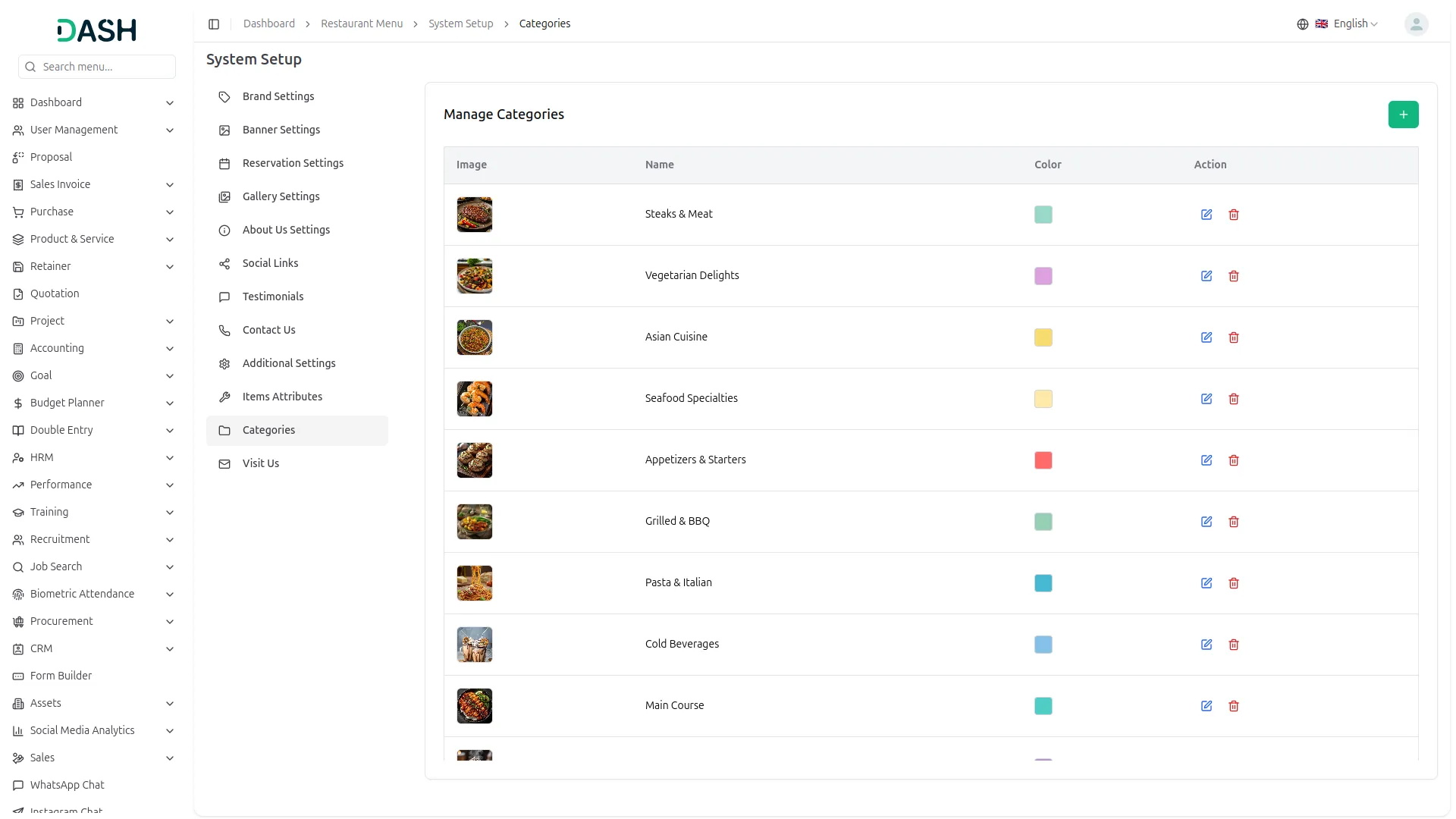Click the green add category plus button
The width and height of the screenshot is (1456, 819).
pos(1403,115)
